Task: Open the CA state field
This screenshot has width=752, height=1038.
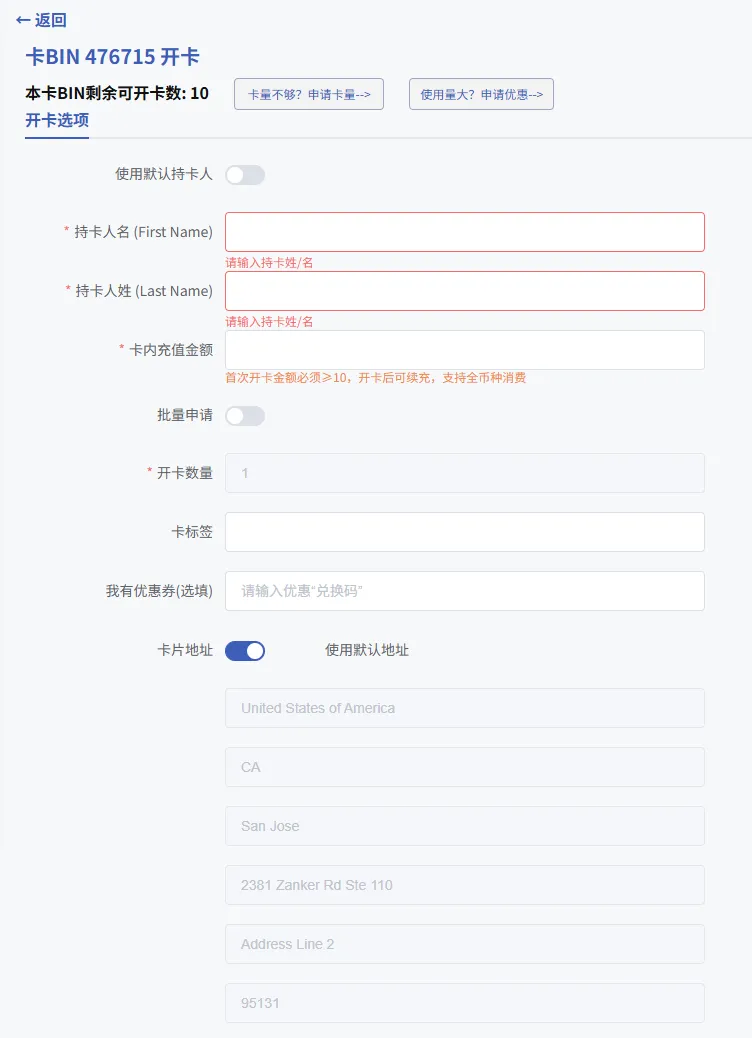Action: (464, 767)
